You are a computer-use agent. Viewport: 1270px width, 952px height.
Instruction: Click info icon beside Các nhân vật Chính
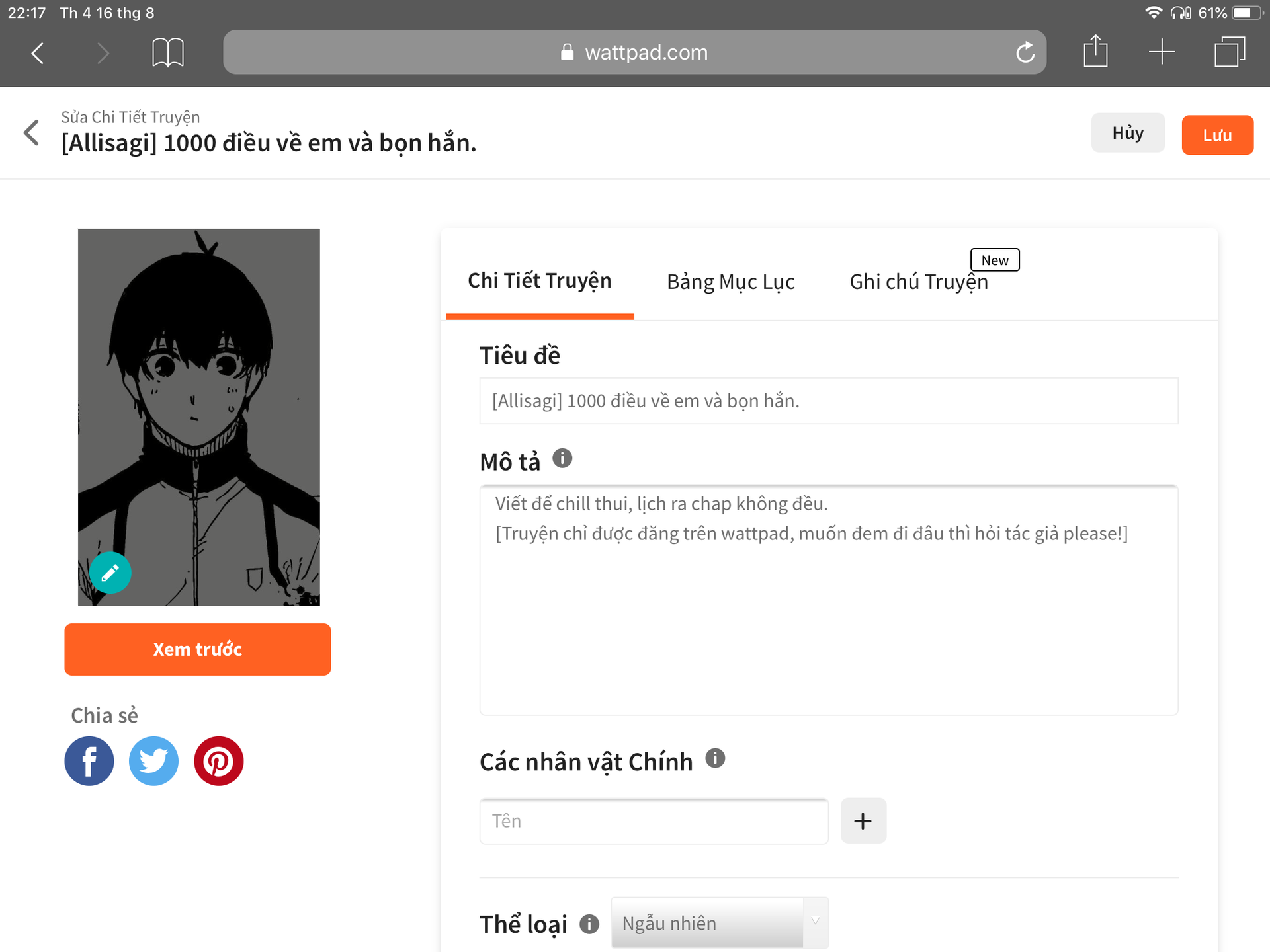[x=715, y=758]
